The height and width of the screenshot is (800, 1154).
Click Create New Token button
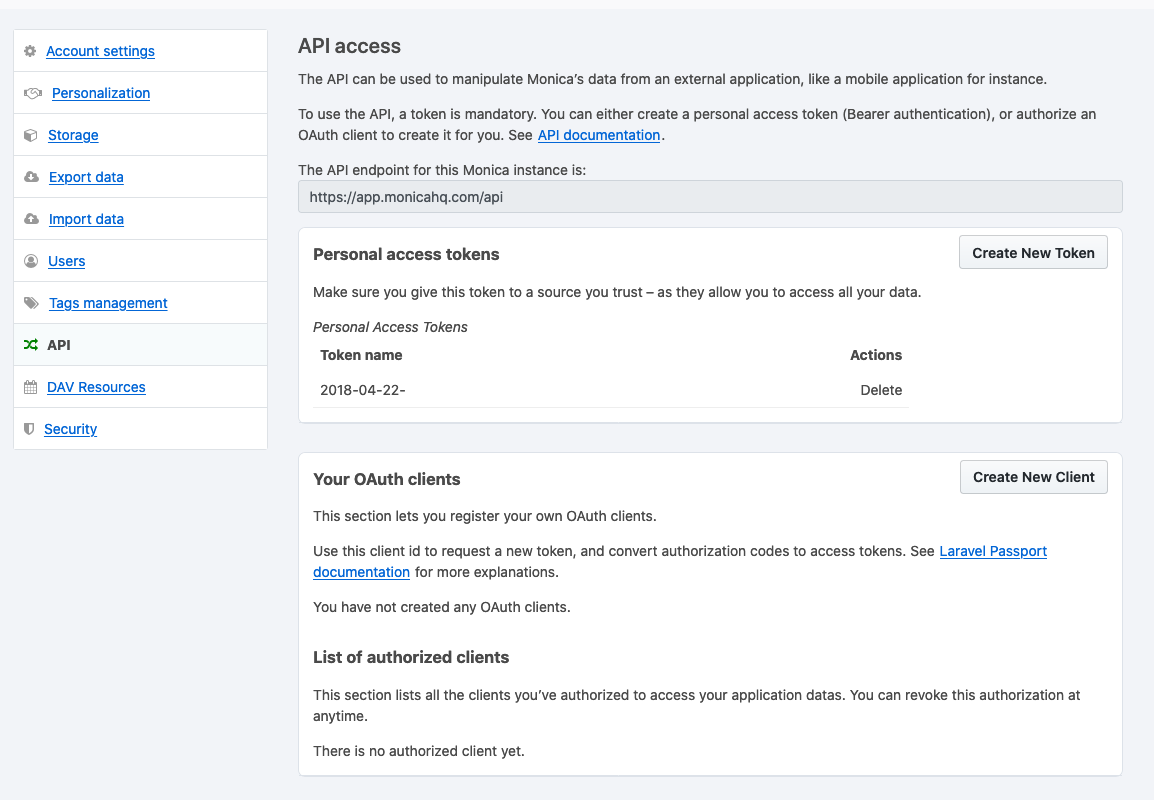[1033, 252]
